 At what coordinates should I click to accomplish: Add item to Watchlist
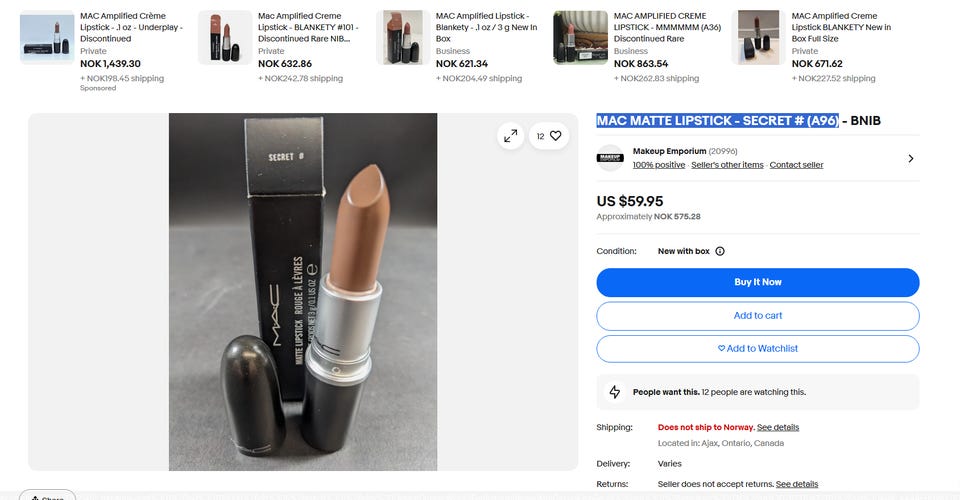click(x=757, y=349)
